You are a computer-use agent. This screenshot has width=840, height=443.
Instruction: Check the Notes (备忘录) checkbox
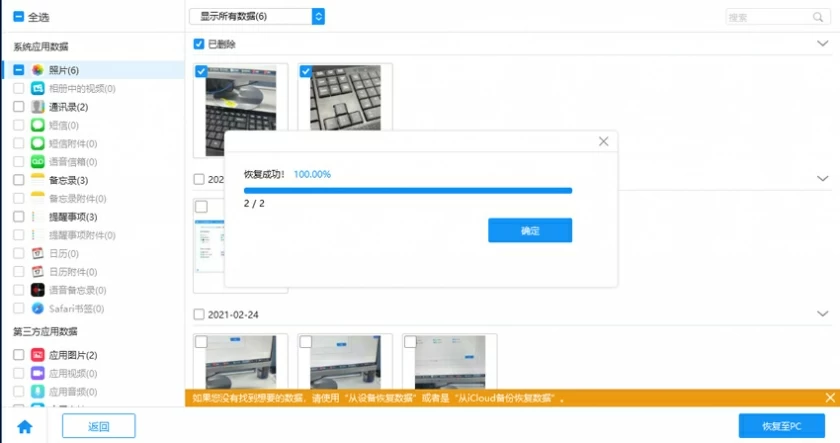coord(19,180)
